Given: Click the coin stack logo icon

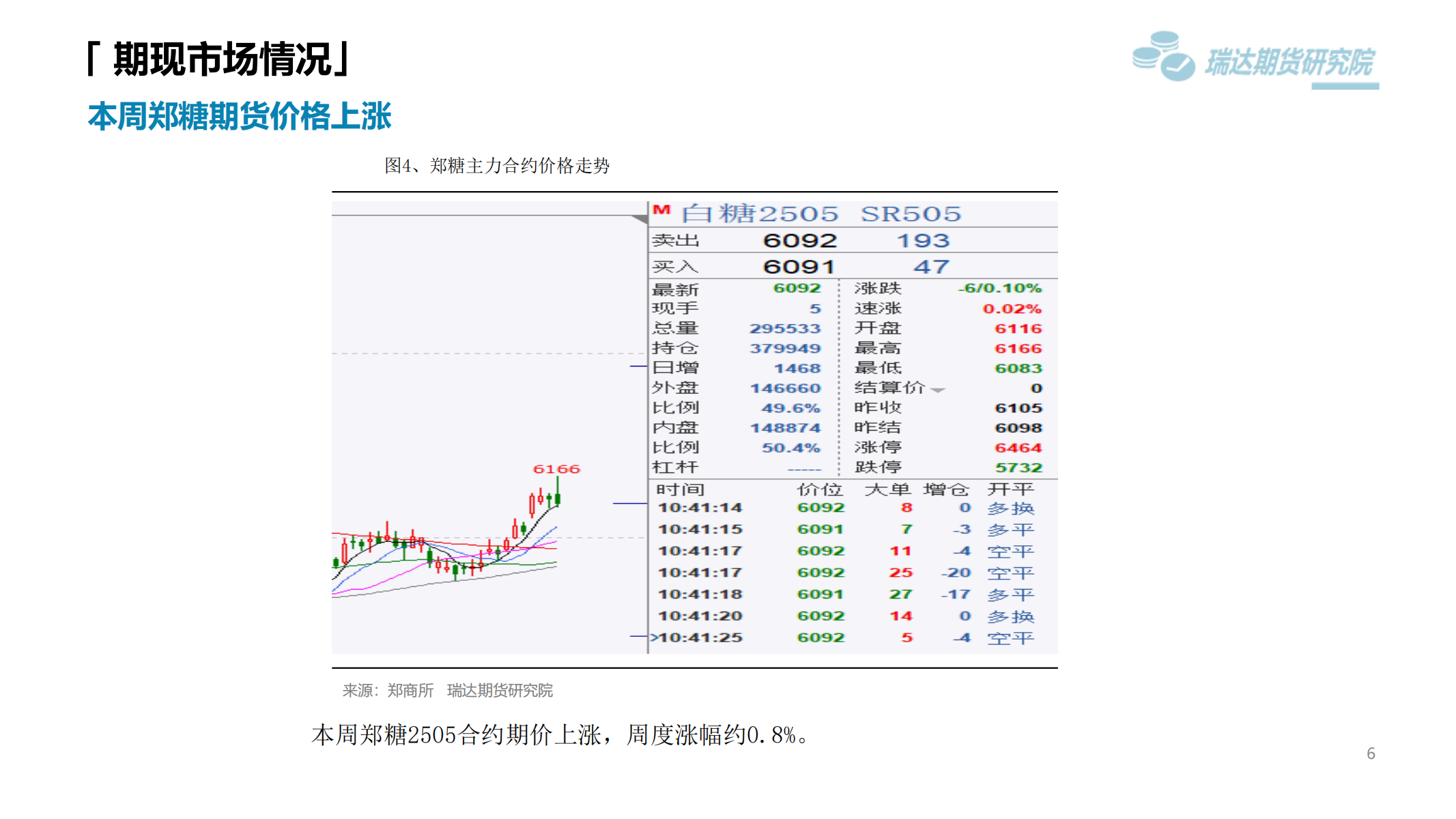Looking at the screenshot, I should (x=1163, y=56).
